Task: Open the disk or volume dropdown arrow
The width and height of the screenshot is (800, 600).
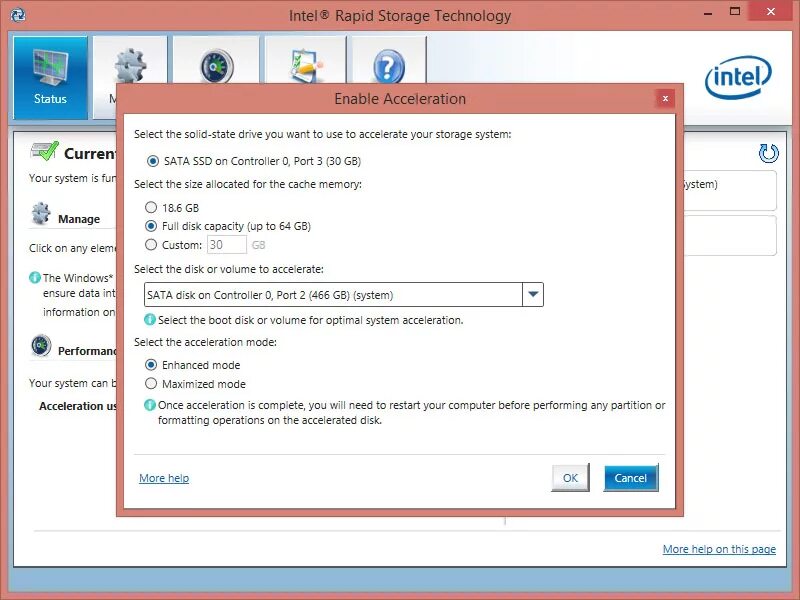Action: (x=533, y=294)
